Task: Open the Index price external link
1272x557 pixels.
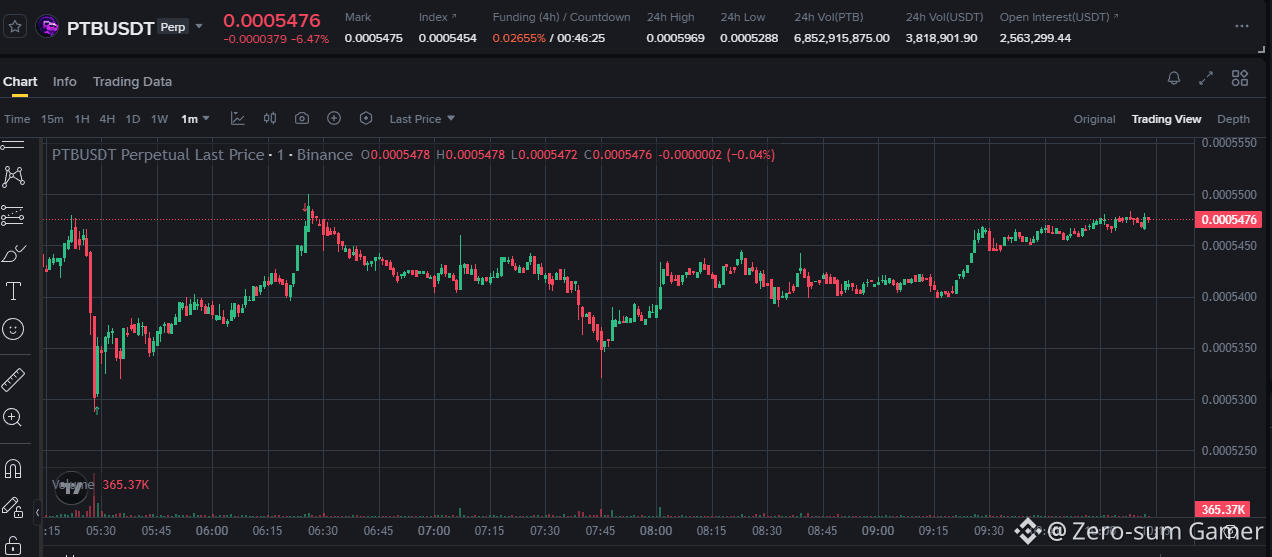Action: click(x=454, y=17)
